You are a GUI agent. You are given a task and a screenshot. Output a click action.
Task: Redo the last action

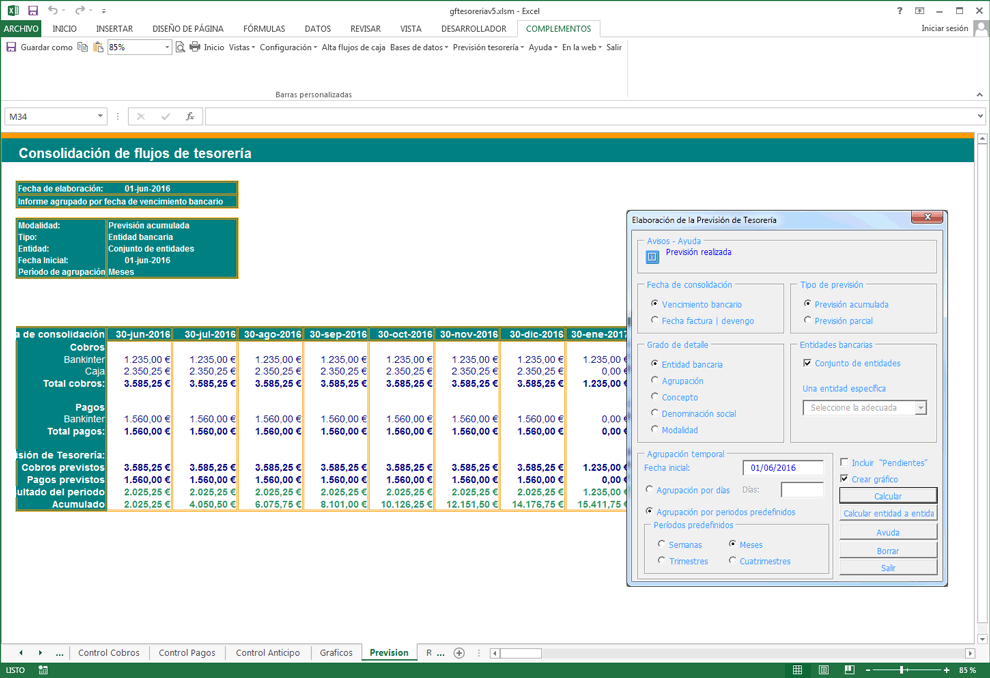coord(80,11)
